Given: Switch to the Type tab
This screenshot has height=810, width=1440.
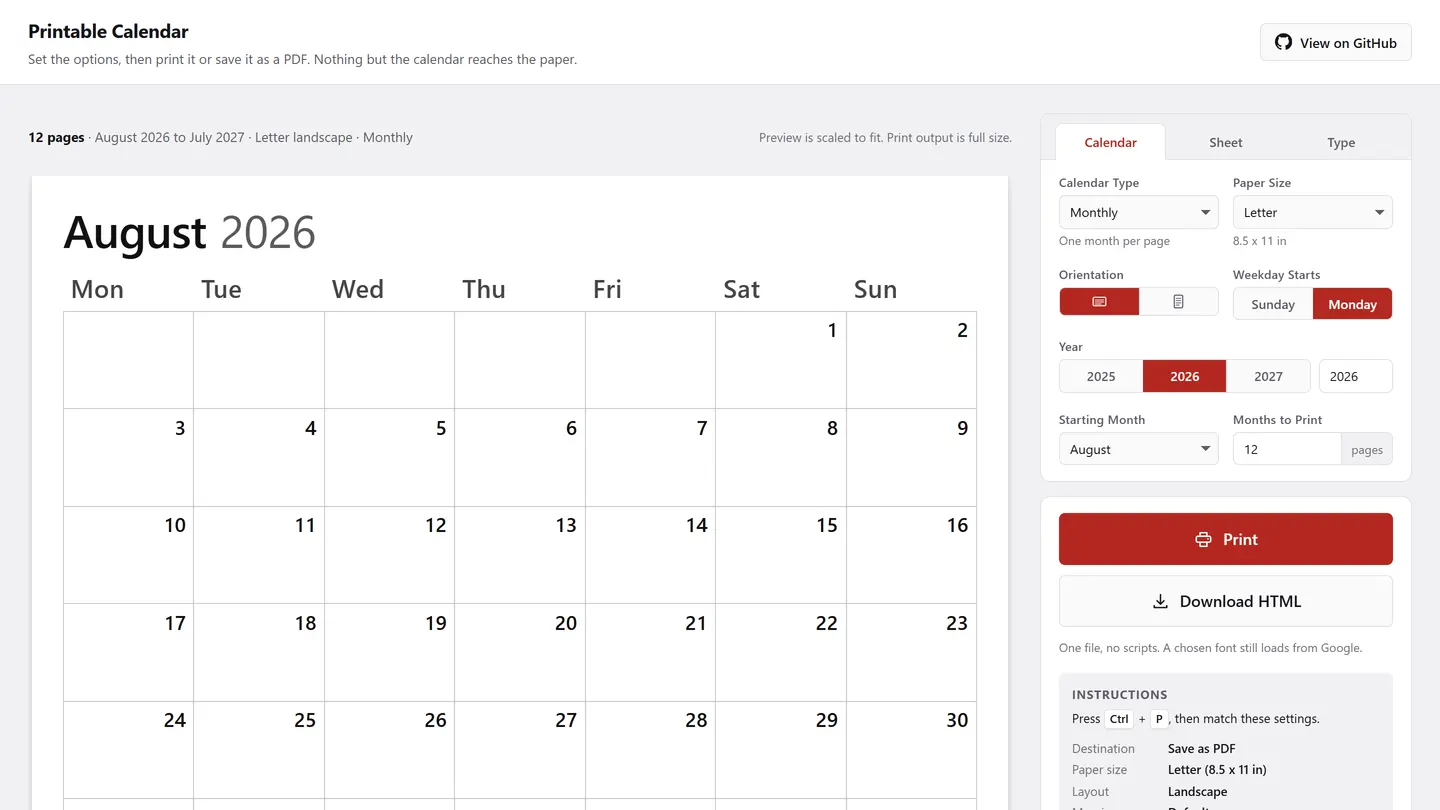Looking at the screenshot, I should 1341,142.
